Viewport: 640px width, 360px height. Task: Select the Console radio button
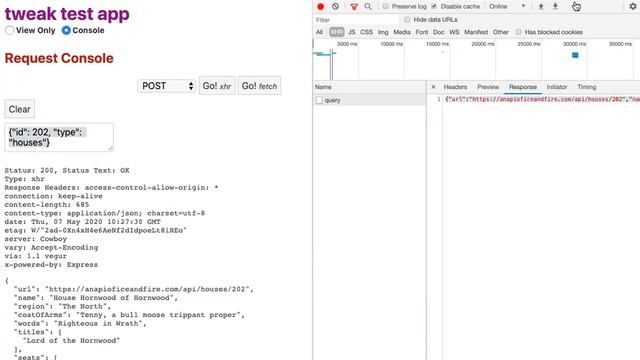66,30
